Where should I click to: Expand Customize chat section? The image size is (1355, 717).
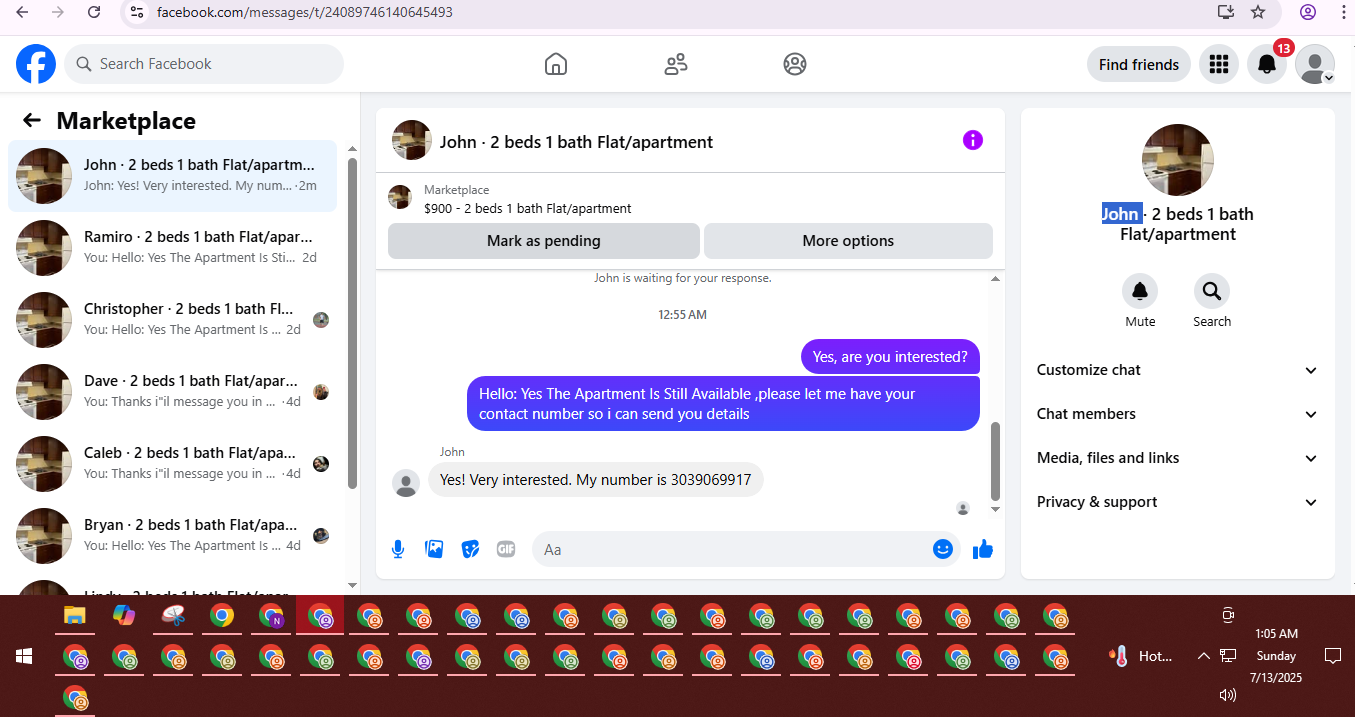point(1178,370)
